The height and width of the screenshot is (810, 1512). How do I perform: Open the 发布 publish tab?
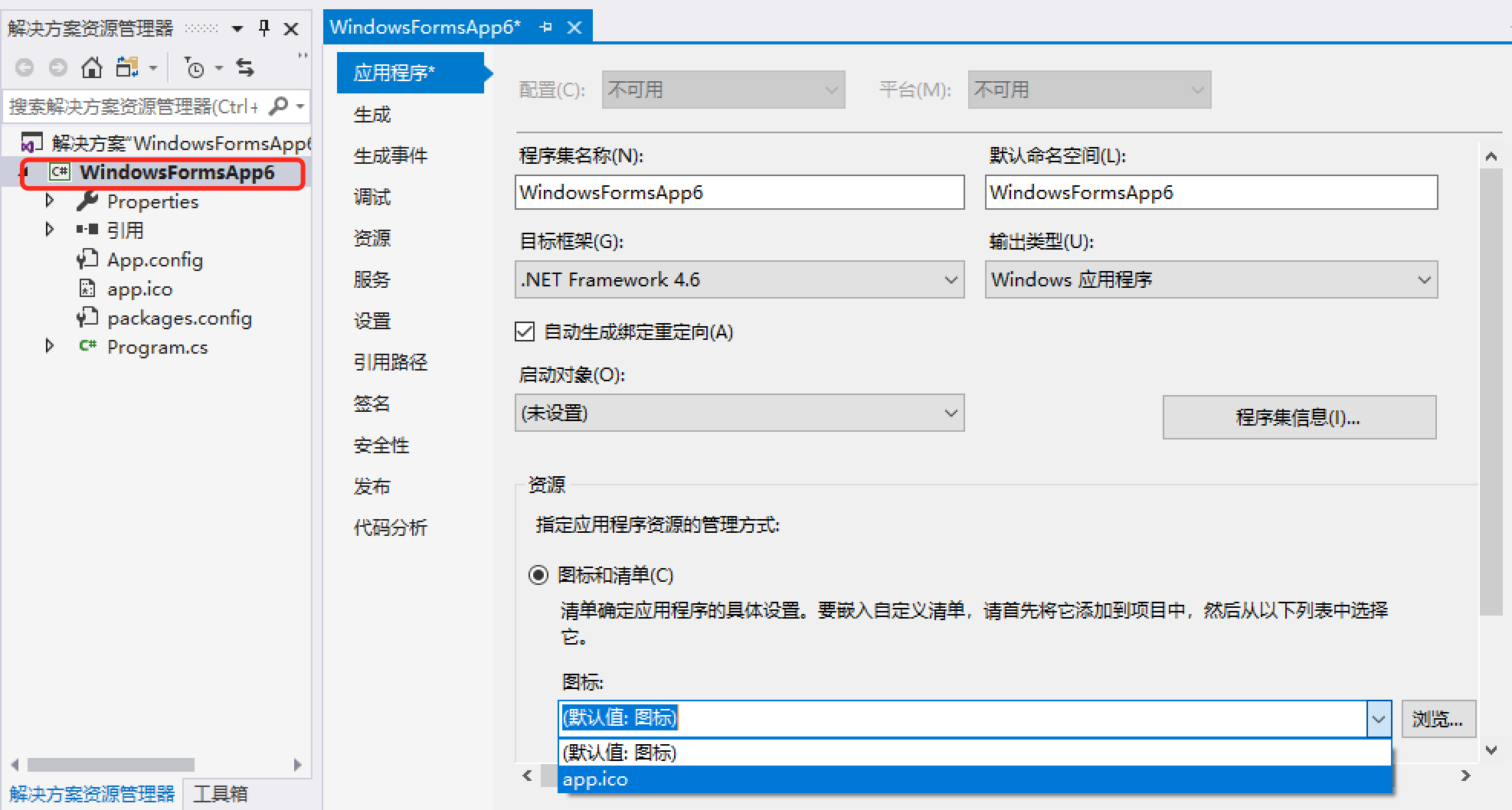point(372,486)
